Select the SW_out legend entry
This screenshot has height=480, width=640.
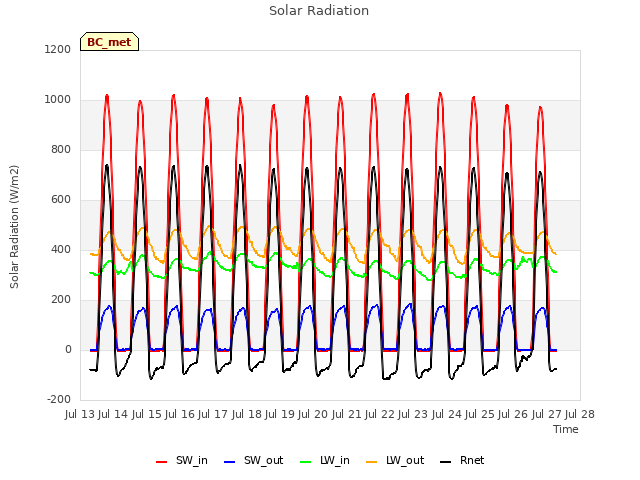tap(253, 461)
